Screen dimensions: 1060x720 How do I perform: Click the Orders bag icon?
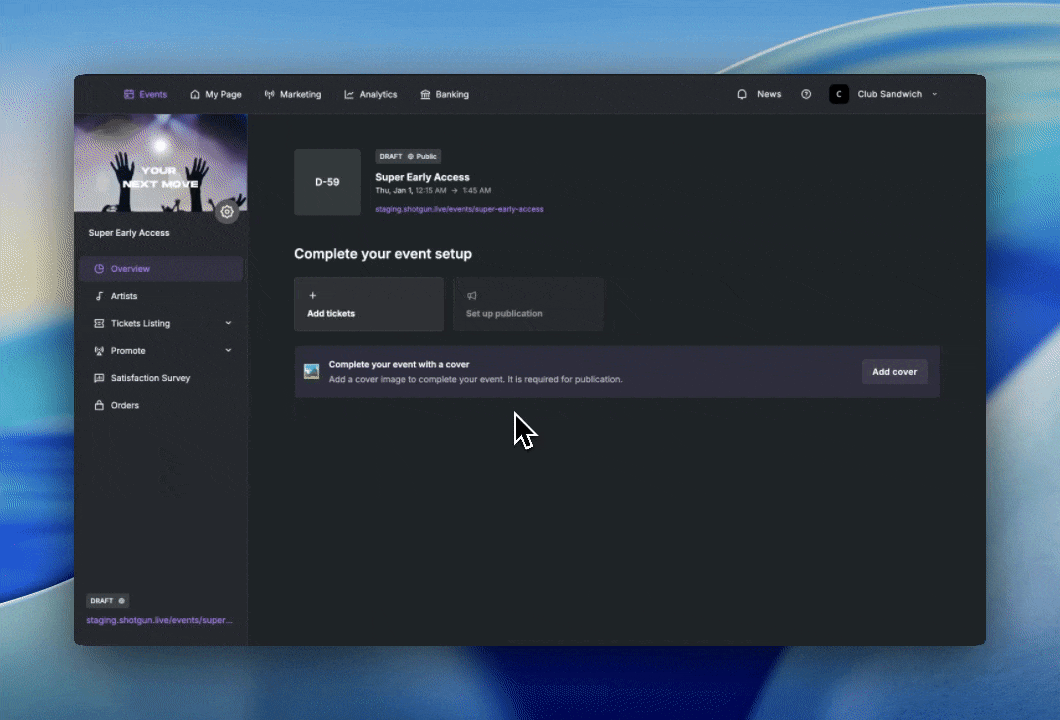[x=99, y=406]
